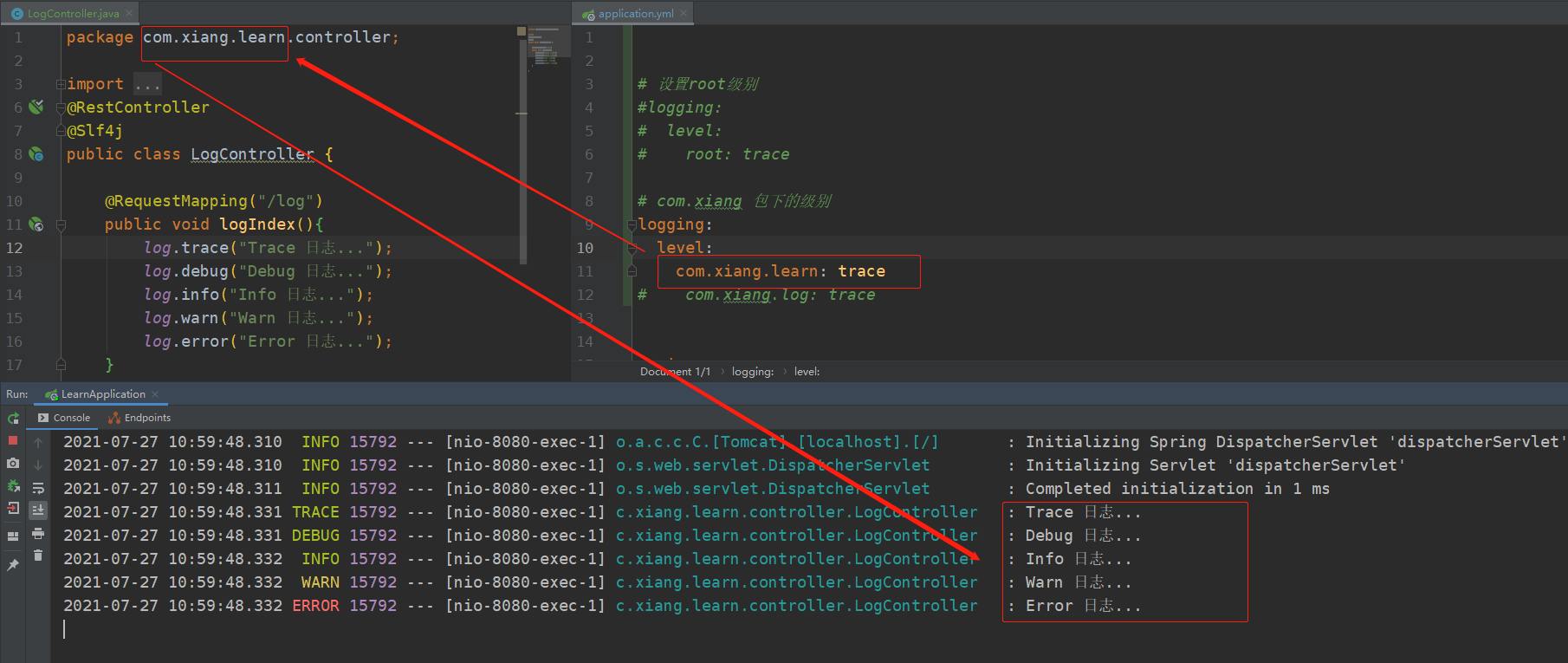1568x663 pixels.
Task: Collapse the fold handle at @RestController
Action: coord(61,108)
